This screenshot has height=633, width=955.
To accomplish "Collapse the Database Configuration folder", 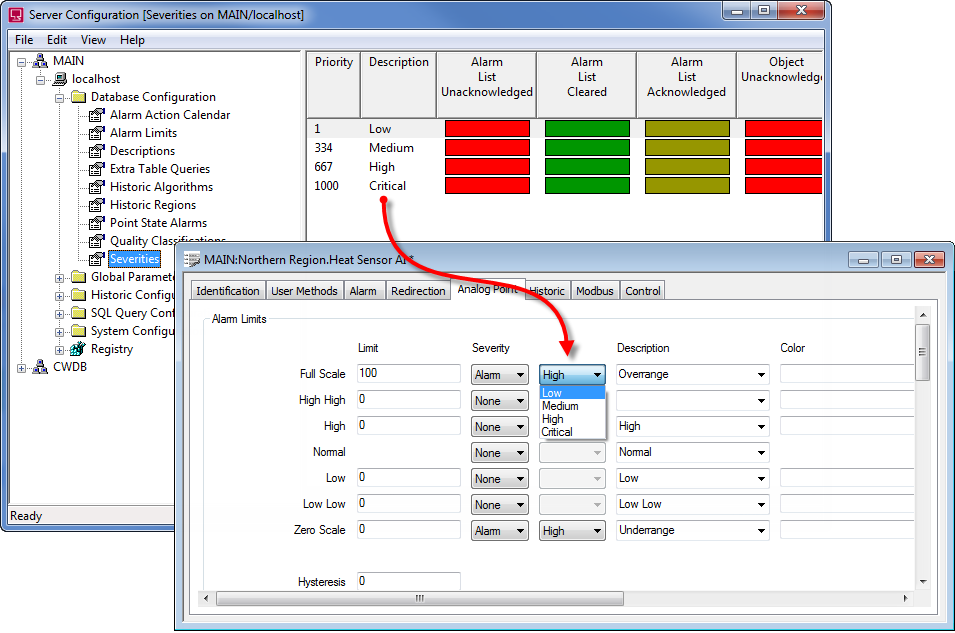I will (59, 97).
